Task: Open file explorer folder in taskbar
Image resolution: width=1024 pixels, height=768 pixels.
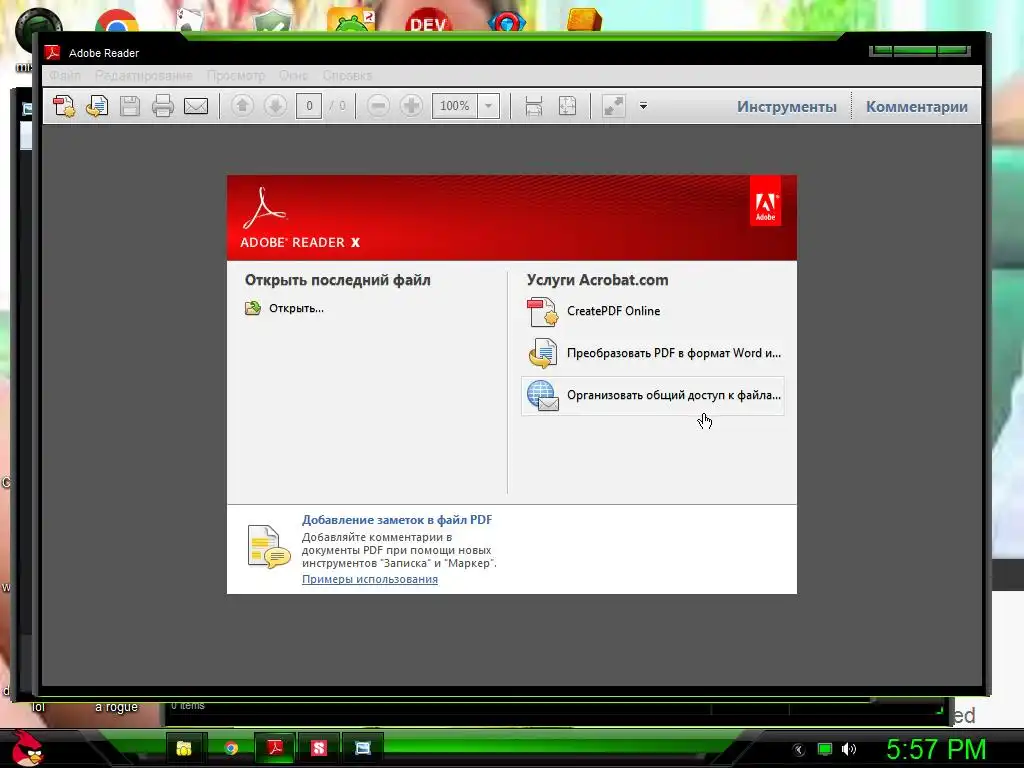Action: click(184, 748)
